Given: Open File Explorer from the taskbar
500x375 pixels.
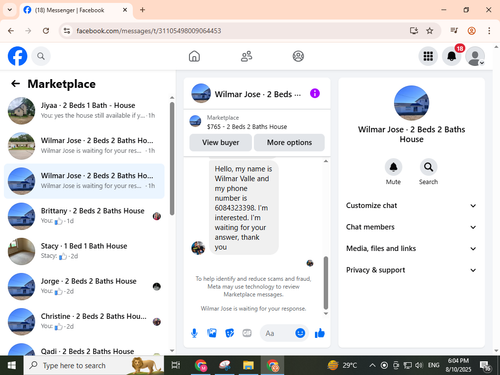Looking at the screenshot, I should (x=248, y=366).
